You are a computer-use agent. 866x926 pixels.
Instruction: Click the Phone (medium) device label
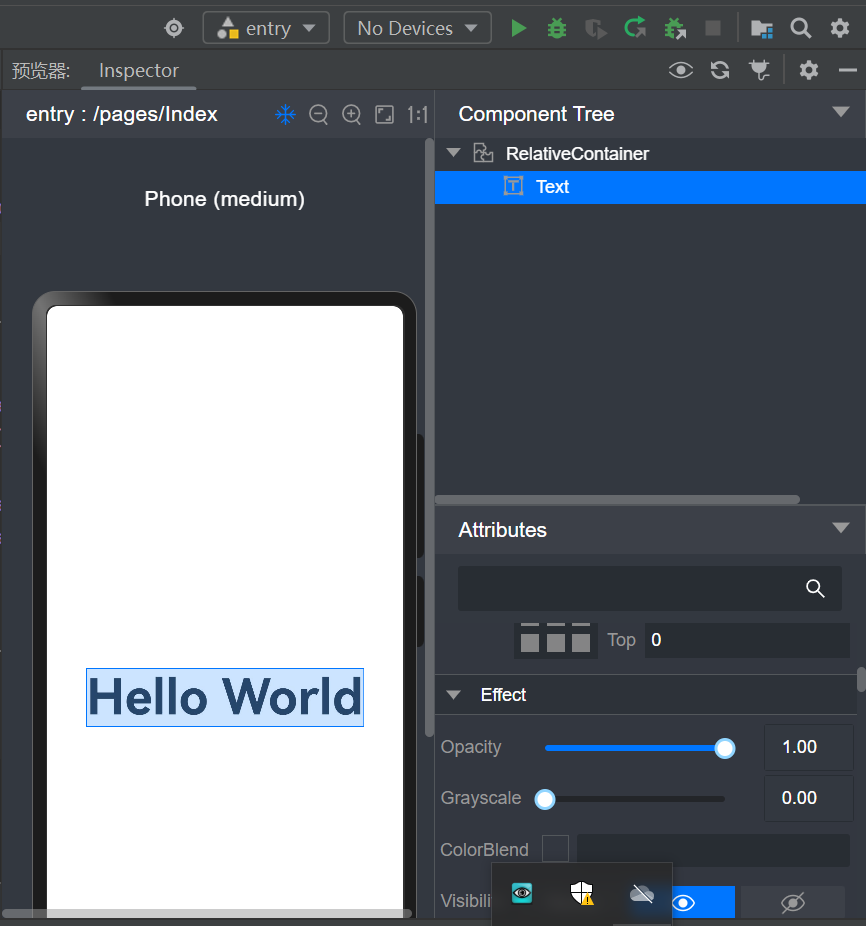click(x=224, y=199)
